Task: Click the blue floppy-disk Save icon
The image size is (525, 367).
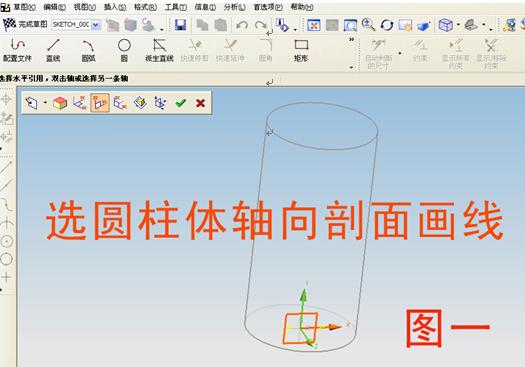Action: 180,25
